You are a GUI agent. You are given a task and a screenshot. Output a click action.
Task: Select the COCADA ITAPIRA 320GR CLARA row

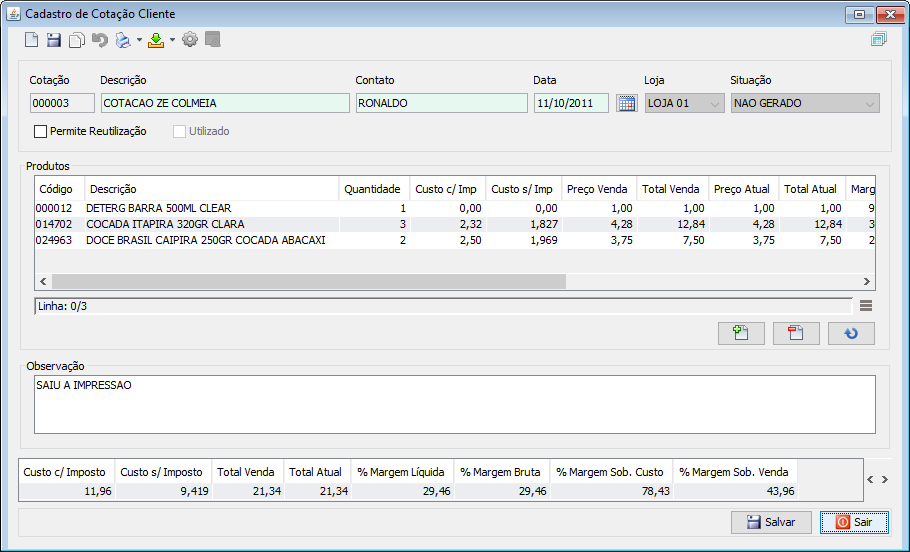(x=454, y=225)
